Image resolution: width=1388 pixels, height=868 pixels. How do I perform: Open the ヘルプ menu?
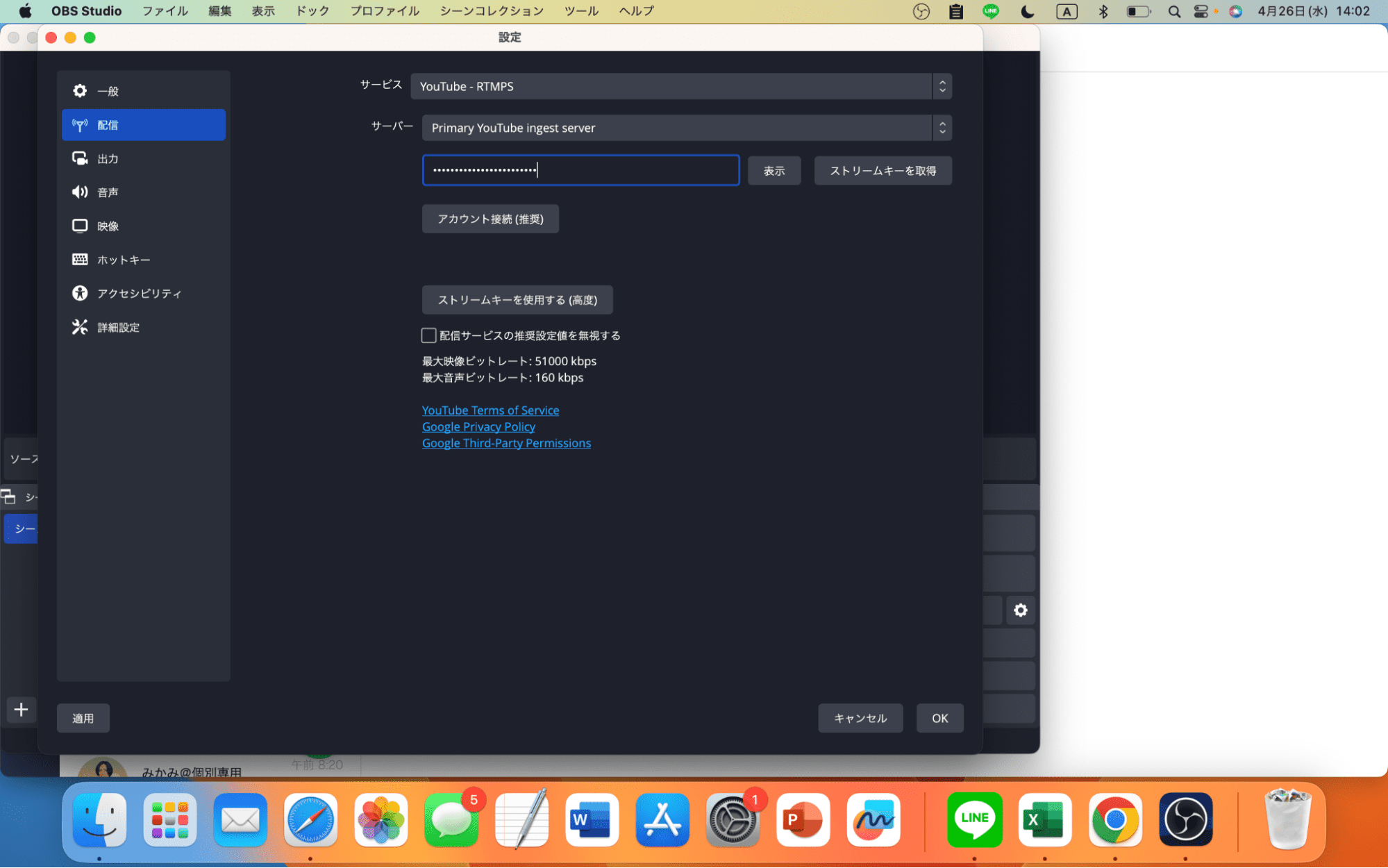636,11
